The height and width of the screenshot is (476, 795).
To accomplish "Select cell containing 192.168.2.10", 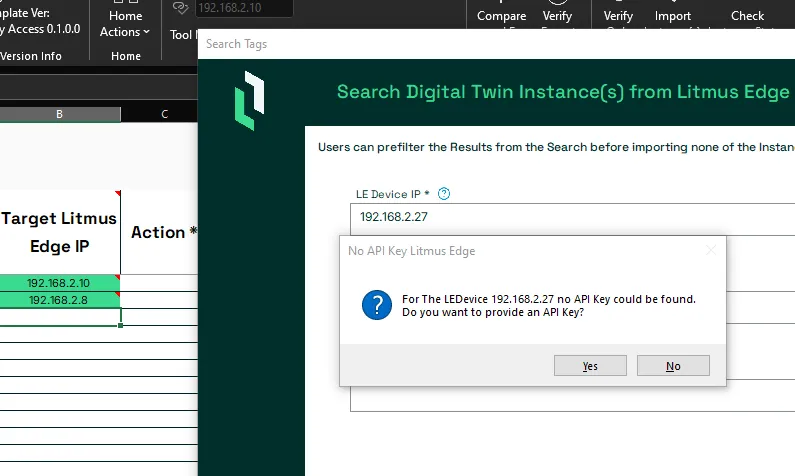I will coord(60,283).
